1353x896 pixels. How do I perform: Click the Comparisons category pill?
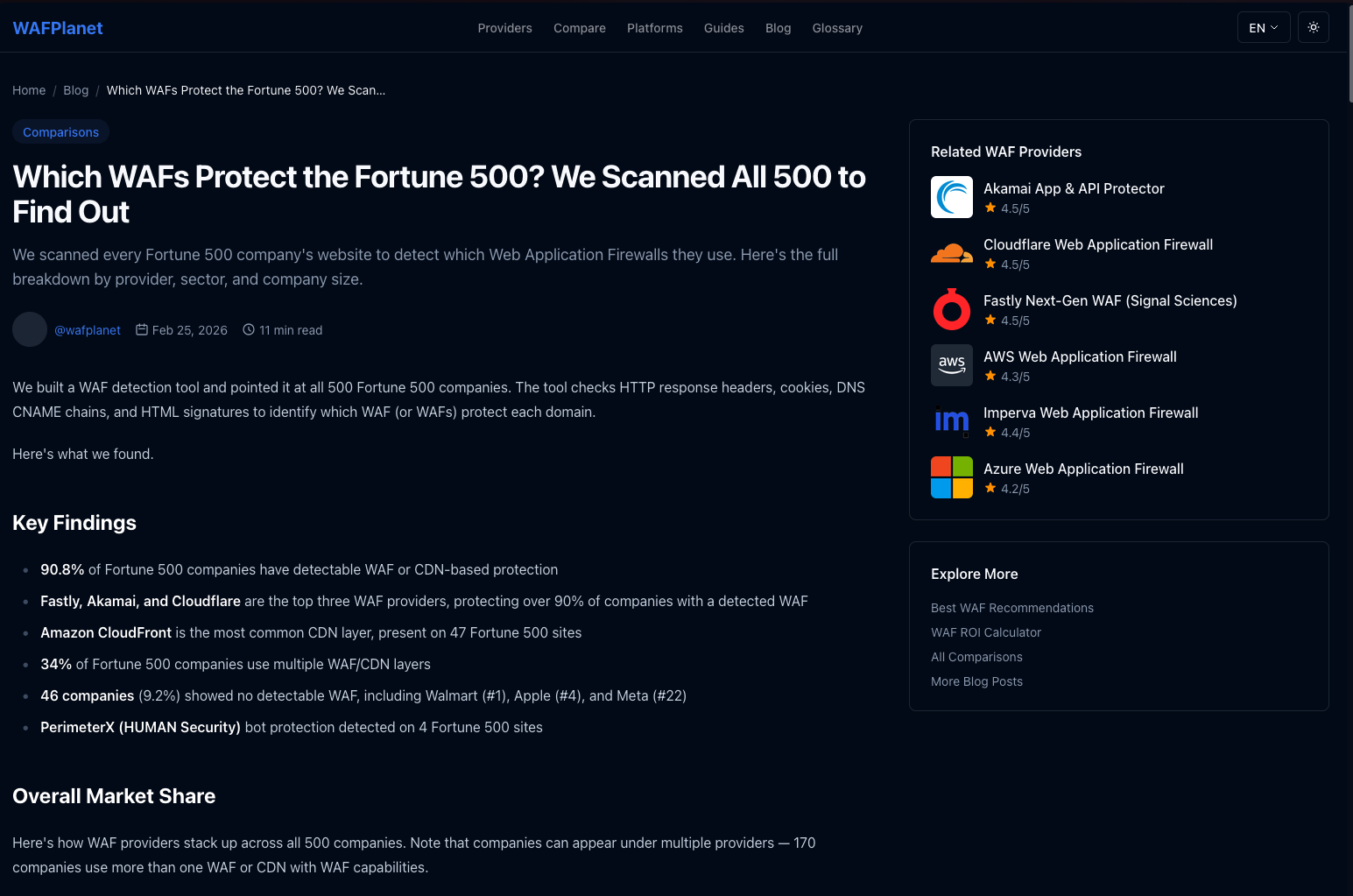coord(60,131)
